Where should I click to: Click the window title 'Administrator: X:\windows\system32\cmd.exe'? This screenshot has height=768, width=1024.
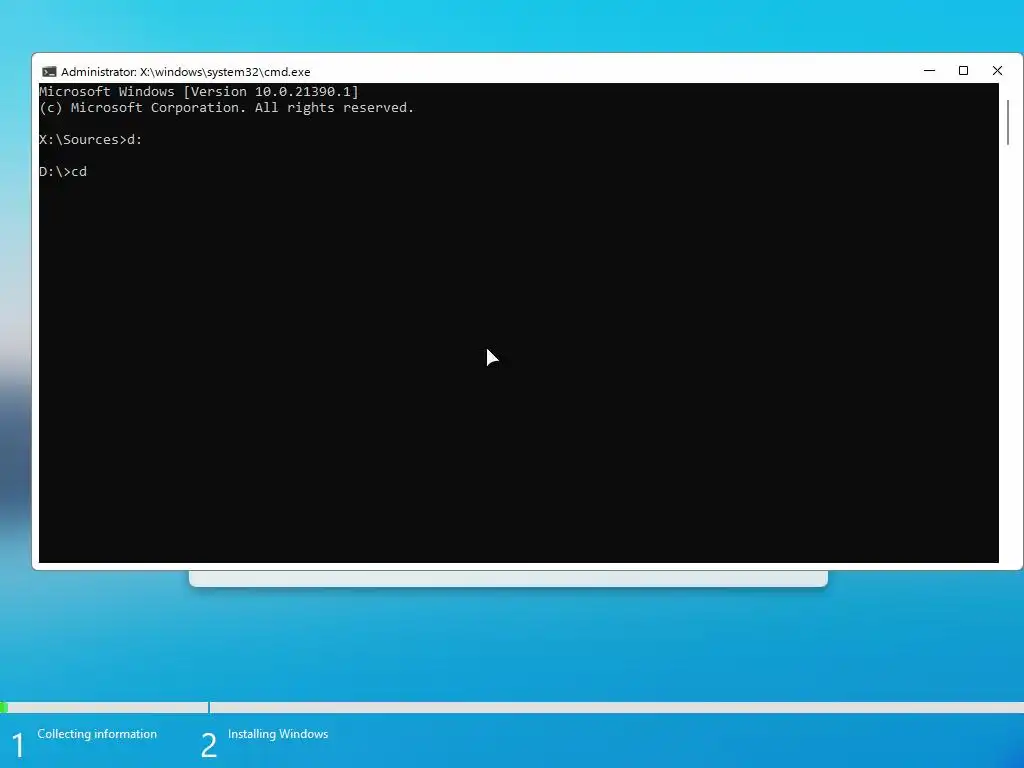[185, 72]
